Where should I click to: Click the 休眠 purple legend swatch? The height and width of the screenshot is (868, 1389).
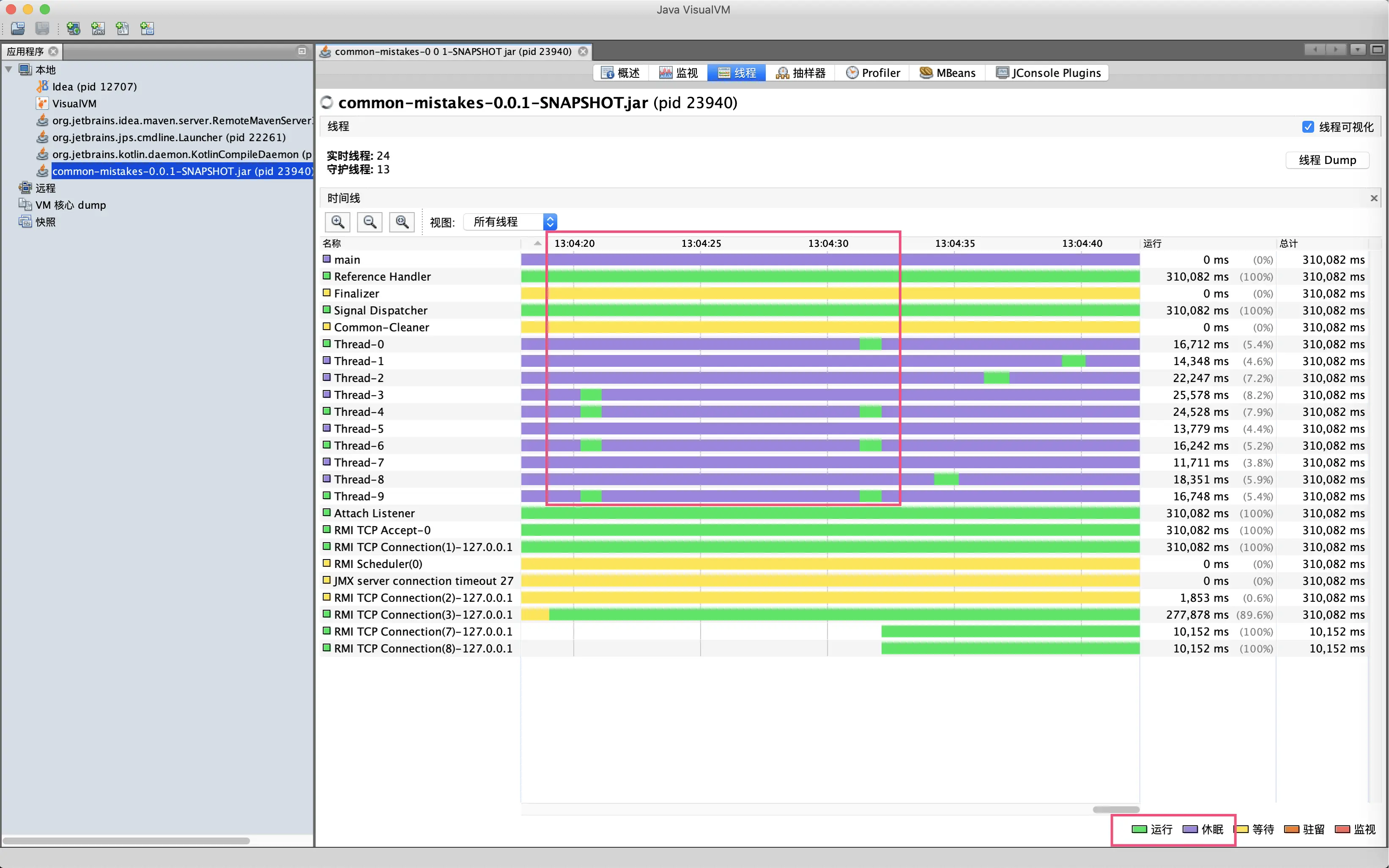[1190, 829]
